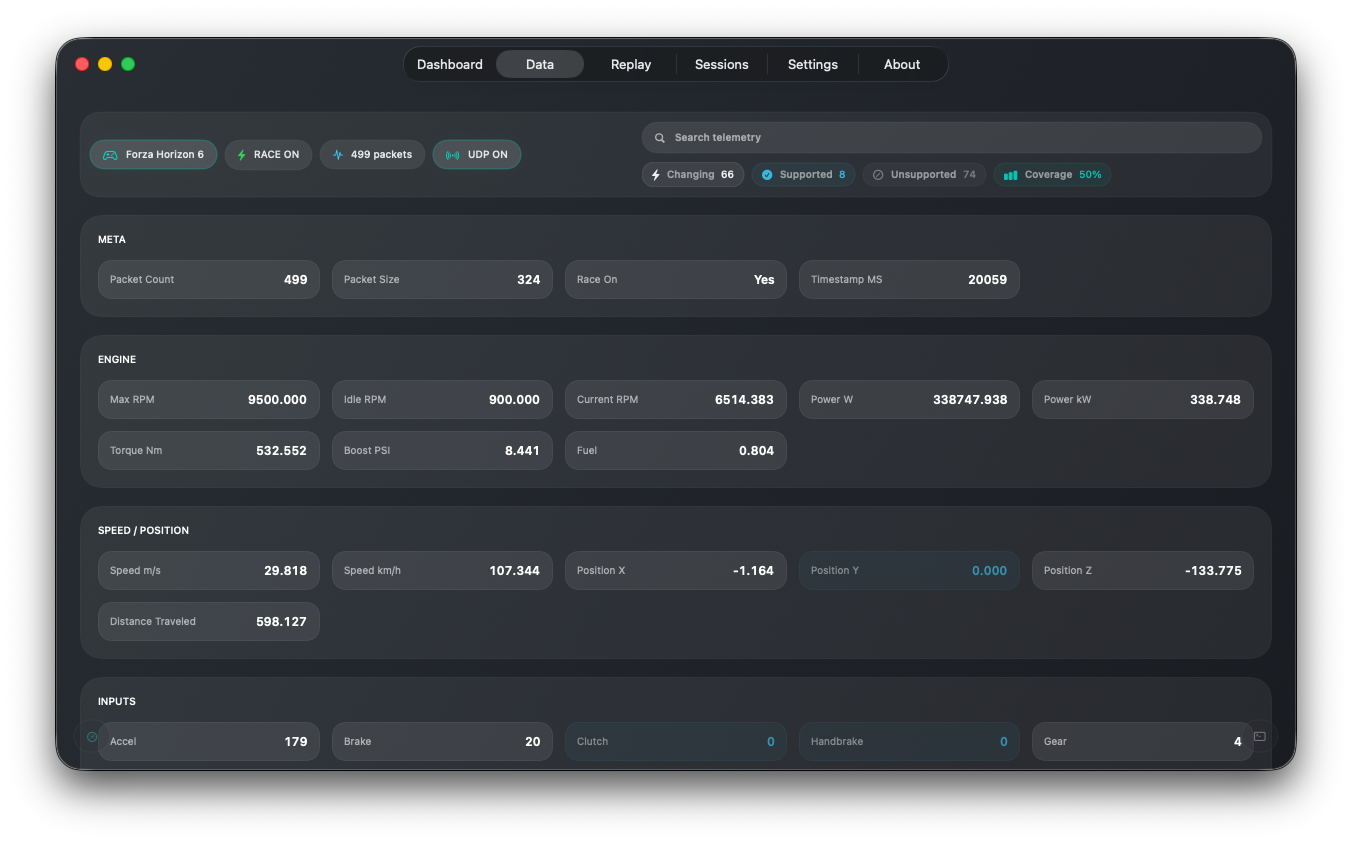Open the Sessions tab

(x=722, y=64)
